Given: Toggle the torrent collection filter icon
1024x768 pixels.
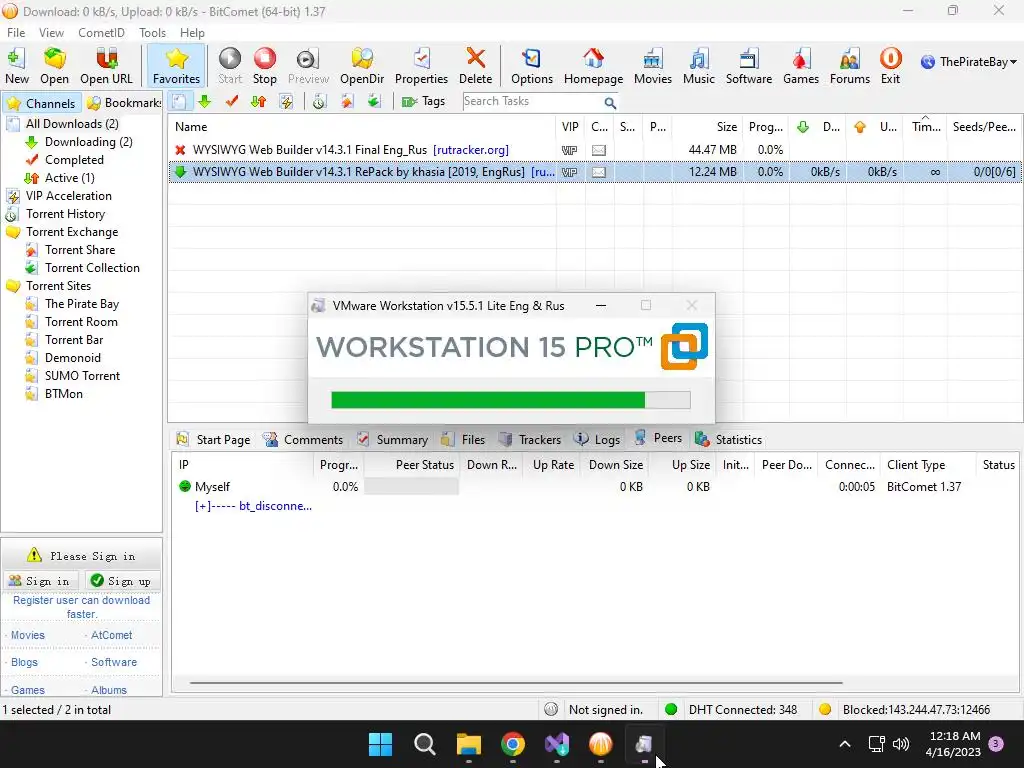Looking at the screenshot, I should point(374,102).
